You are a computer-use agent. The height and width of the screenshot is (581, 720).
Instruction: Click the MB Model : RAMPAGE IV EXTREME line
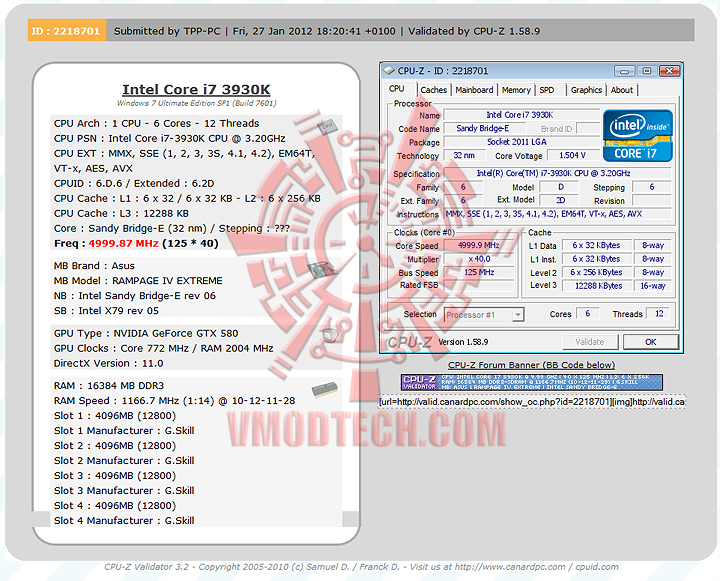click(x=138, y=281)
